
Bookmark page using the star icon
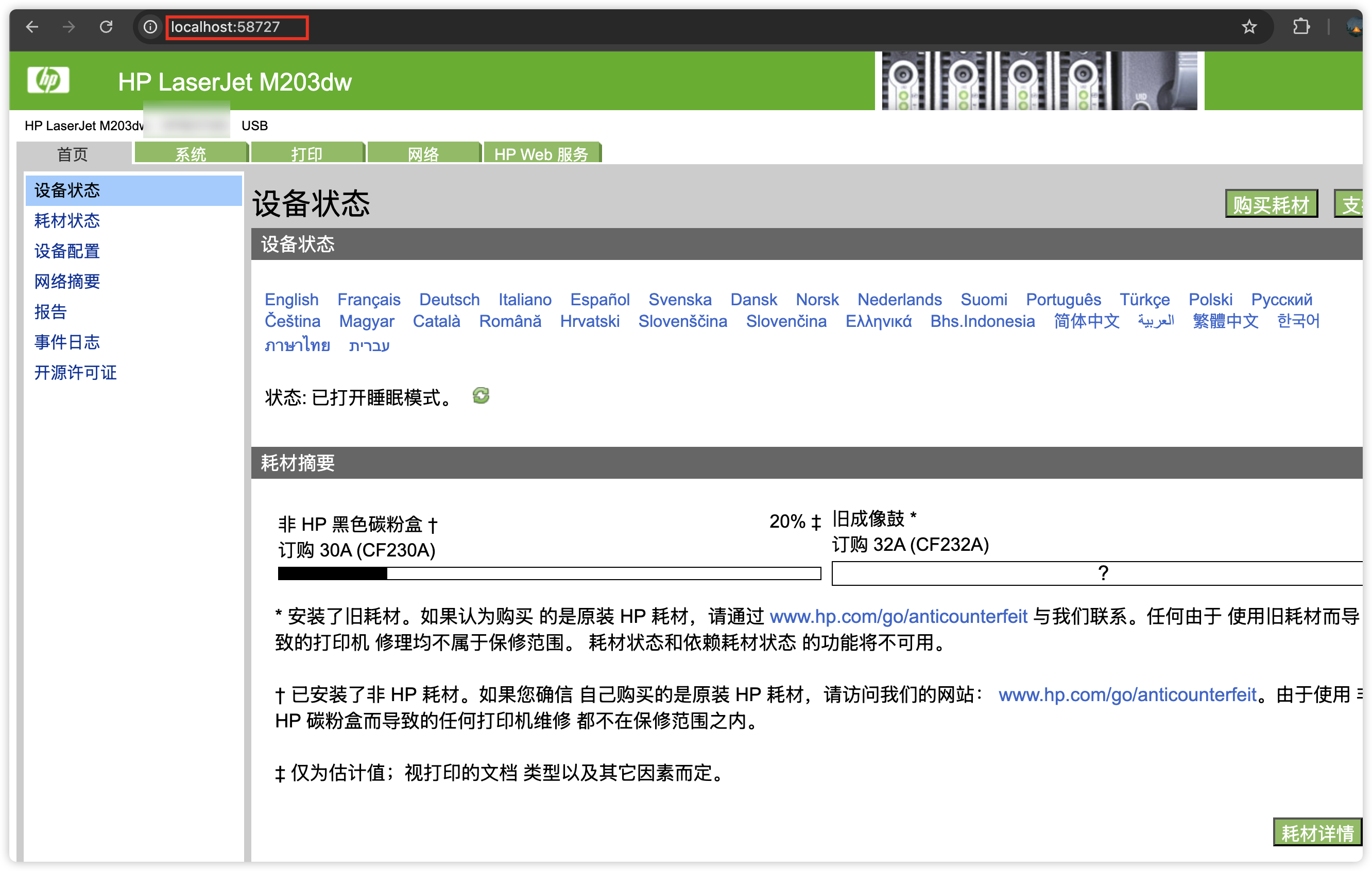point(1249,27)
